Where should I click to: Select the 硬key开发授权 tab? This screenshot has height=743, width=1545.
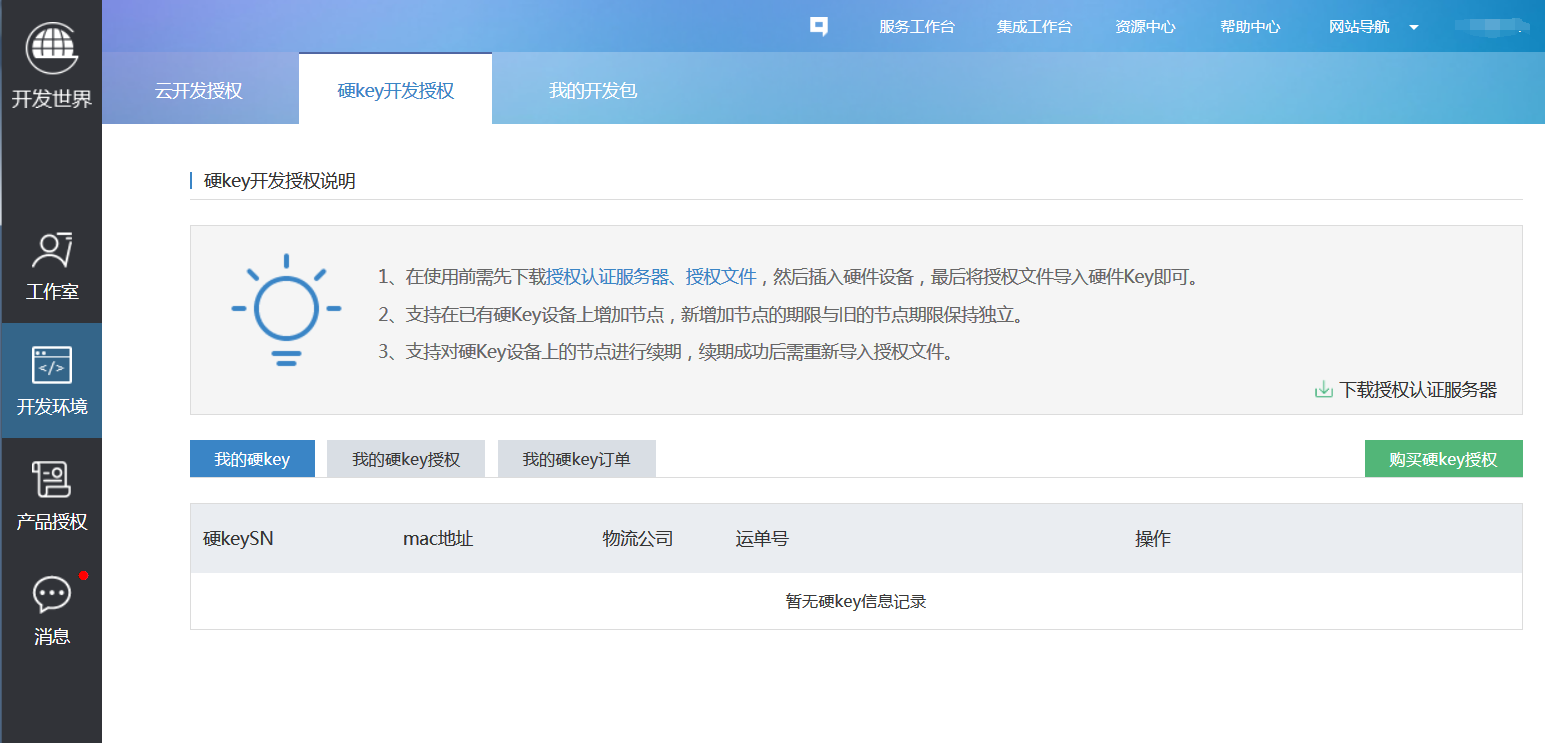(395, 89)
